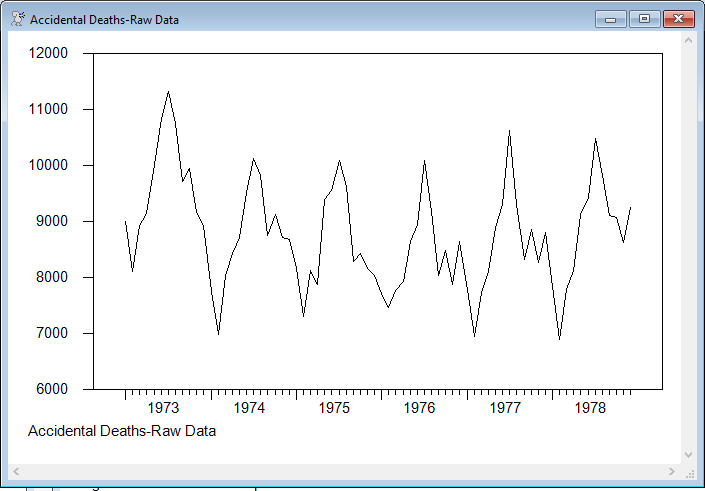Close the Accidental Deaths-Raw Data window
The width and height of the screenshot is (705, 491).
(679, 19)
